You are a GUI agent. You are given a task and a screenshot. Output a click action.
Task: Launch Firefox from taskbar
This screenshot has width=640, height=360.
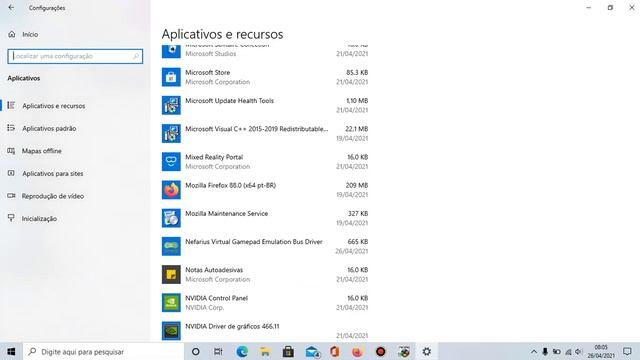358,351
